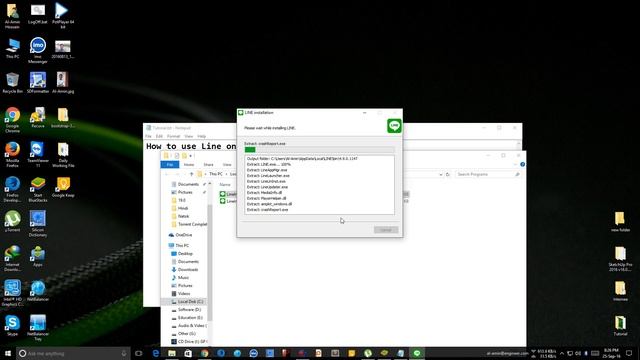Select Videos in navigation pane
640x360 pixels.
point(180,293)
